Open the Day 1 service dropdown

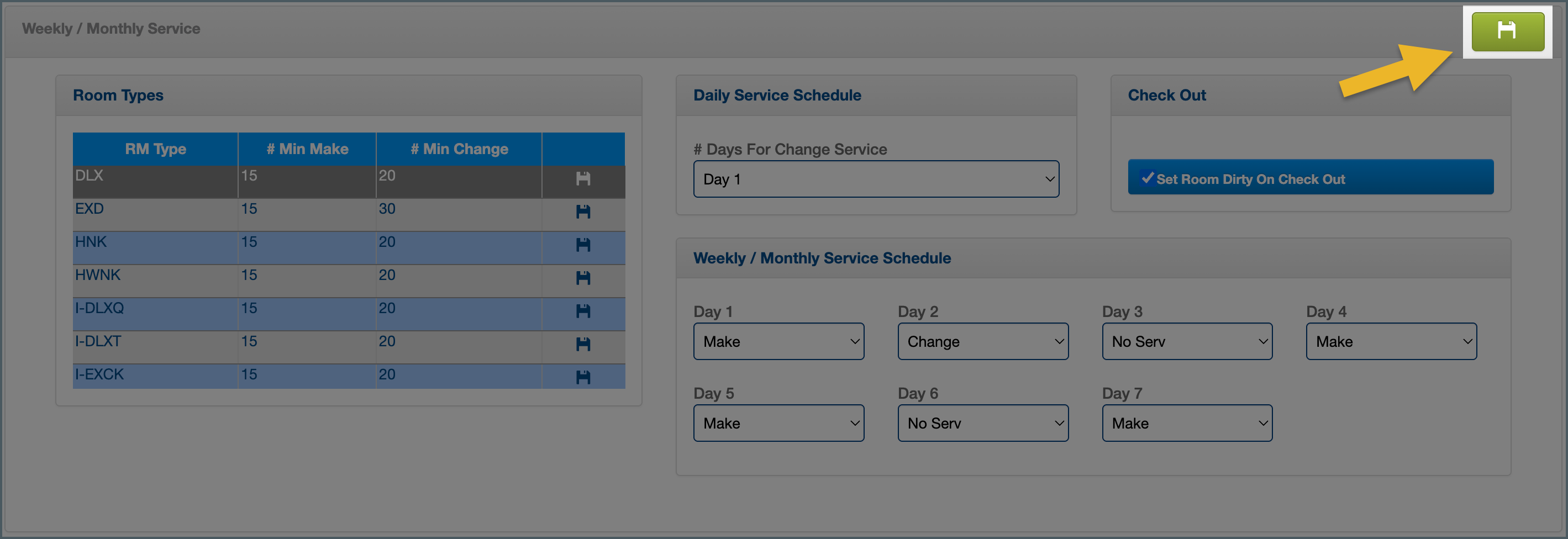[x=778, y=342]
